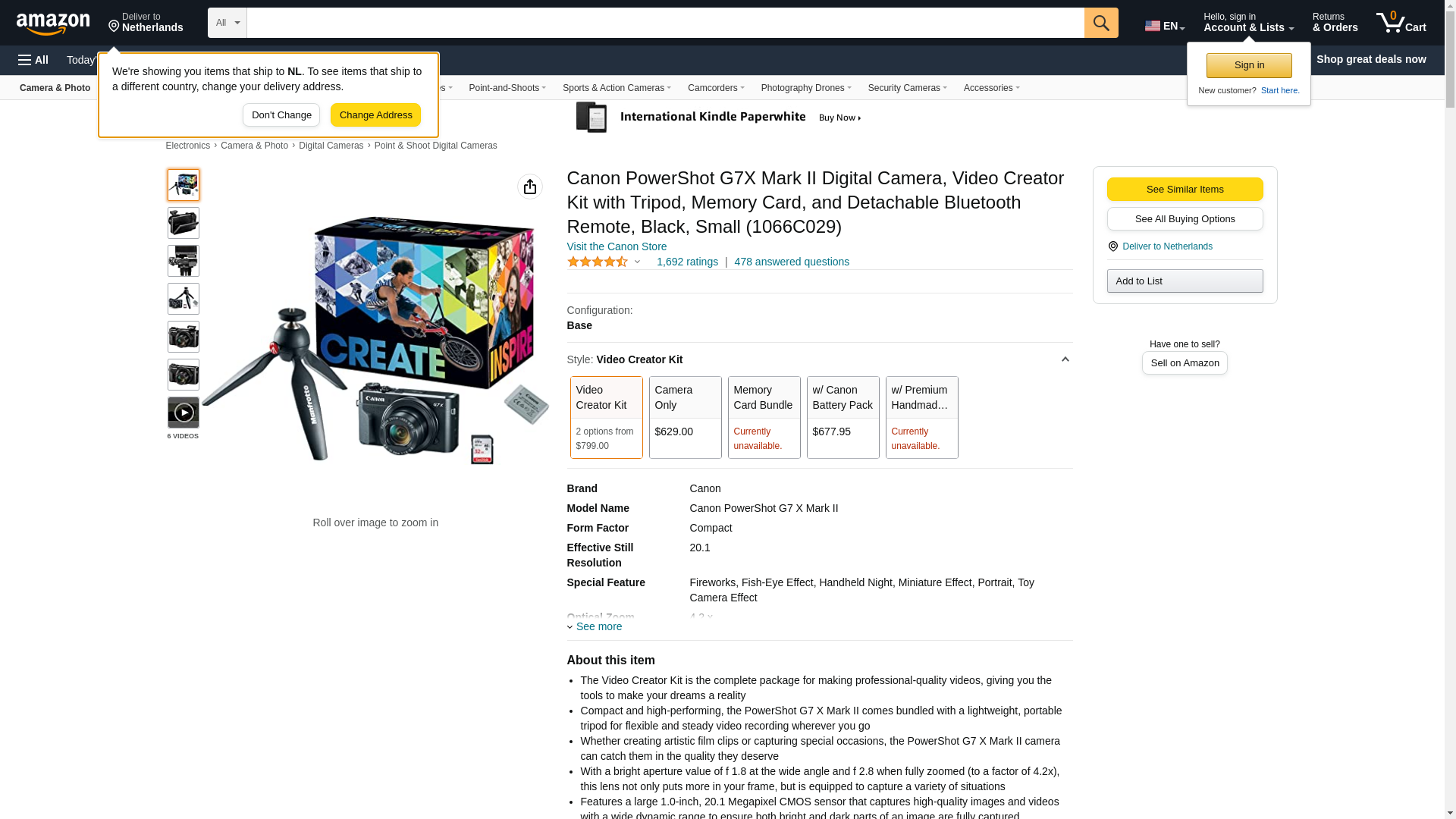Collapse the Style Video Creator Kit section

[x=1065, y=359]
